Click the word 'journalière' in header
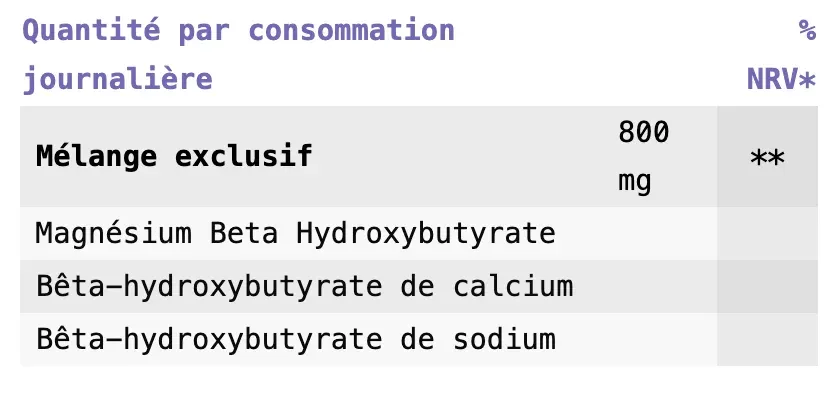Image resolution: width=836 pixels, height=402 pixels. point(117,79)
